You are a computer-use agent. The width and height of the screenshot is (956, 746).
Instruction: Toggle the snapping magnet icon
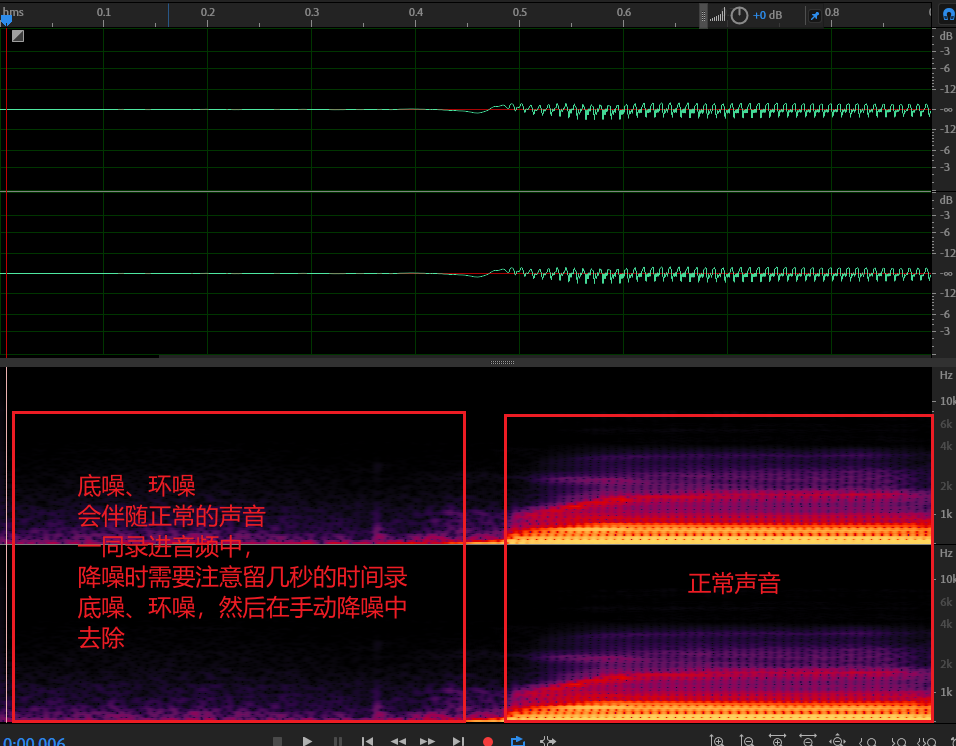(x=948, y=15)
